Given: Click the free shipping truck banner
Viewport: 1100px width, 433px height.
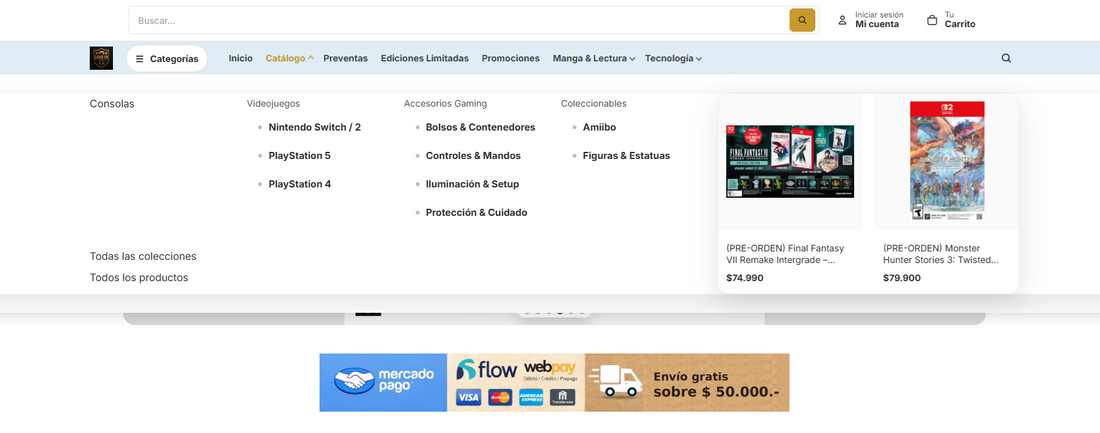Looking at the screenshot, I should coord(687,382).
